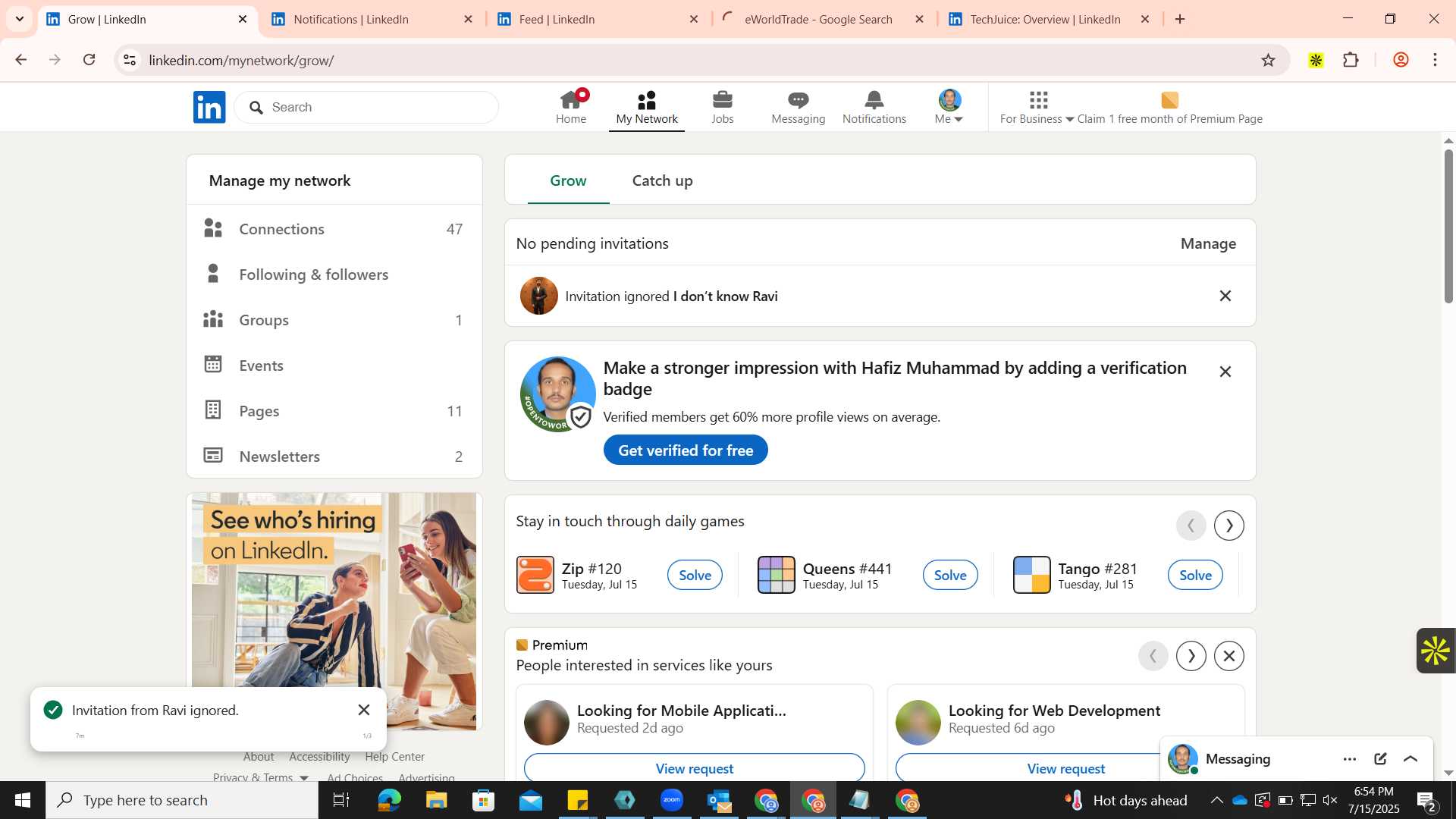The height and width of the screenshot is (819, 1456).
Task: Show previous Premium service requests
Action: click(x=1153, y=656)
